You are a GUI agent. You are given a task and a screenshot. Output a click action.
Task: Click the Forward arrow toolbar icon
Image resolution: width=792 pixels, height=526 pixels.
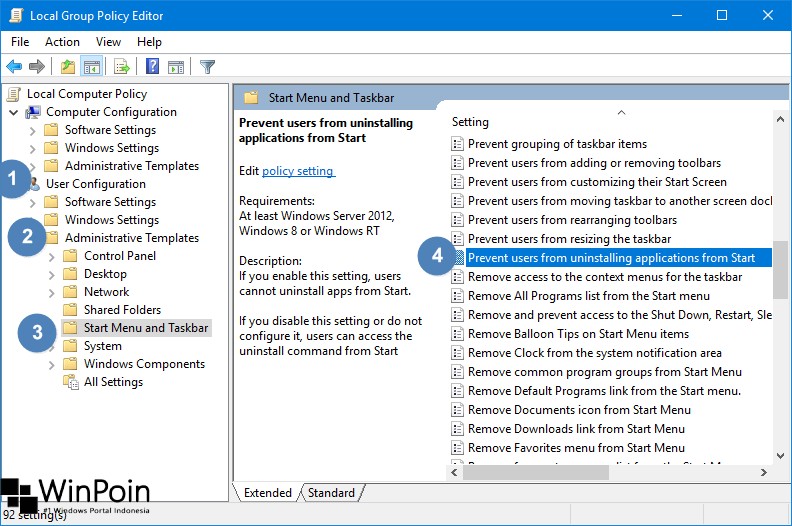36,66
